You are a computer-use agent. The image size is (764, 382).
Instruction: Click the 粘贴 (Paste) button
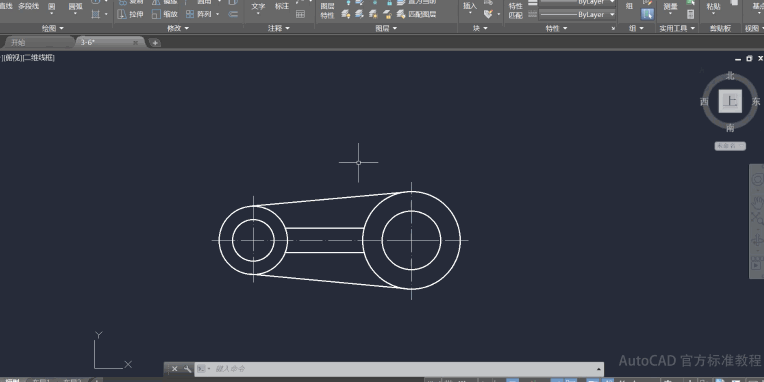(713, 7)
